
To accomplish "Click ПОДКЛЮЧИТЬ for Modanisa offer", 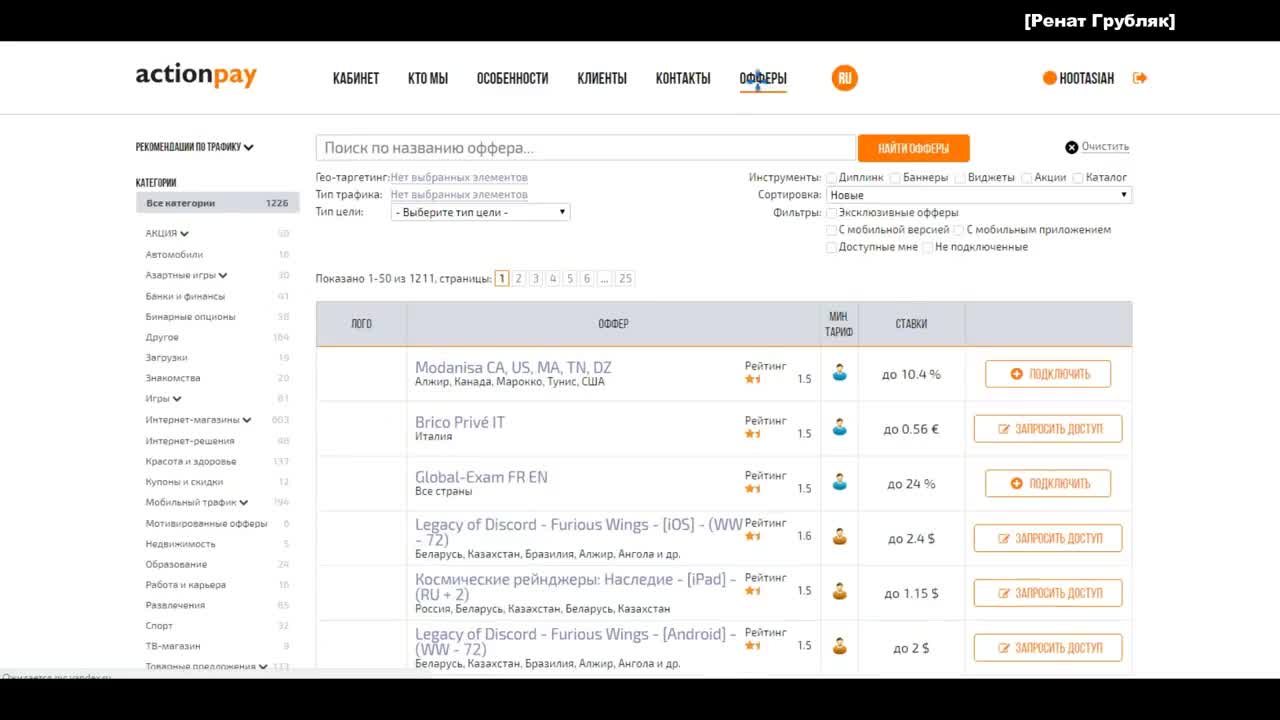I will point(1048,374).
